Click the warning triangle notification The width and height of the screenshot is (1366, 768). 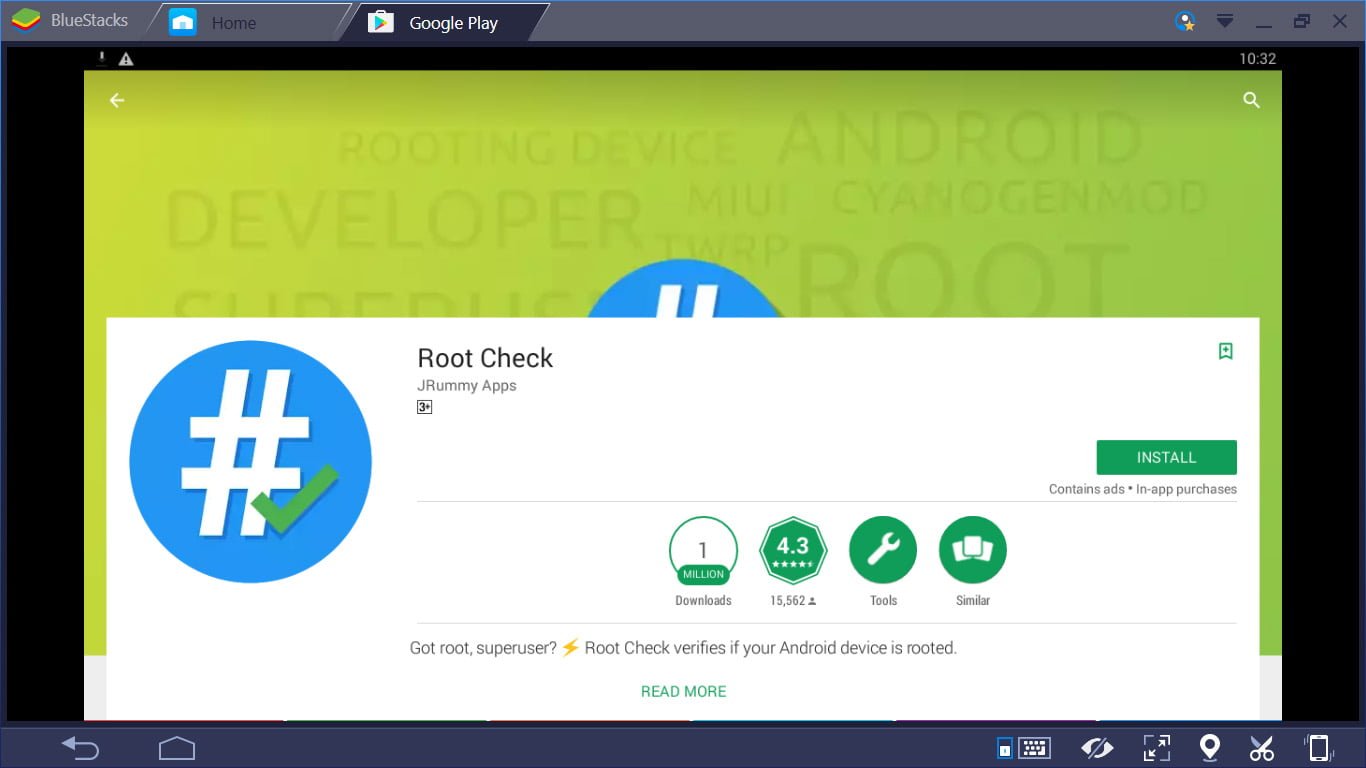[126, 59]
